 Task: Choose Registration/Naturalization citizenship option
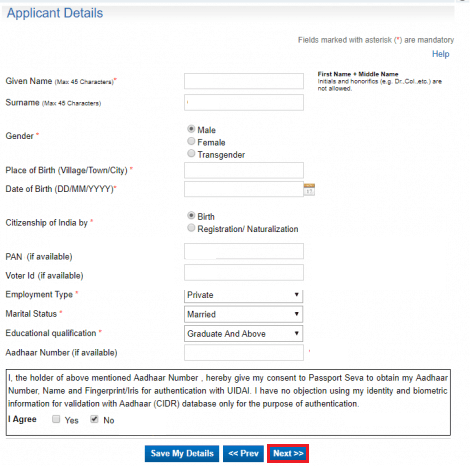(x=191, y=228)
